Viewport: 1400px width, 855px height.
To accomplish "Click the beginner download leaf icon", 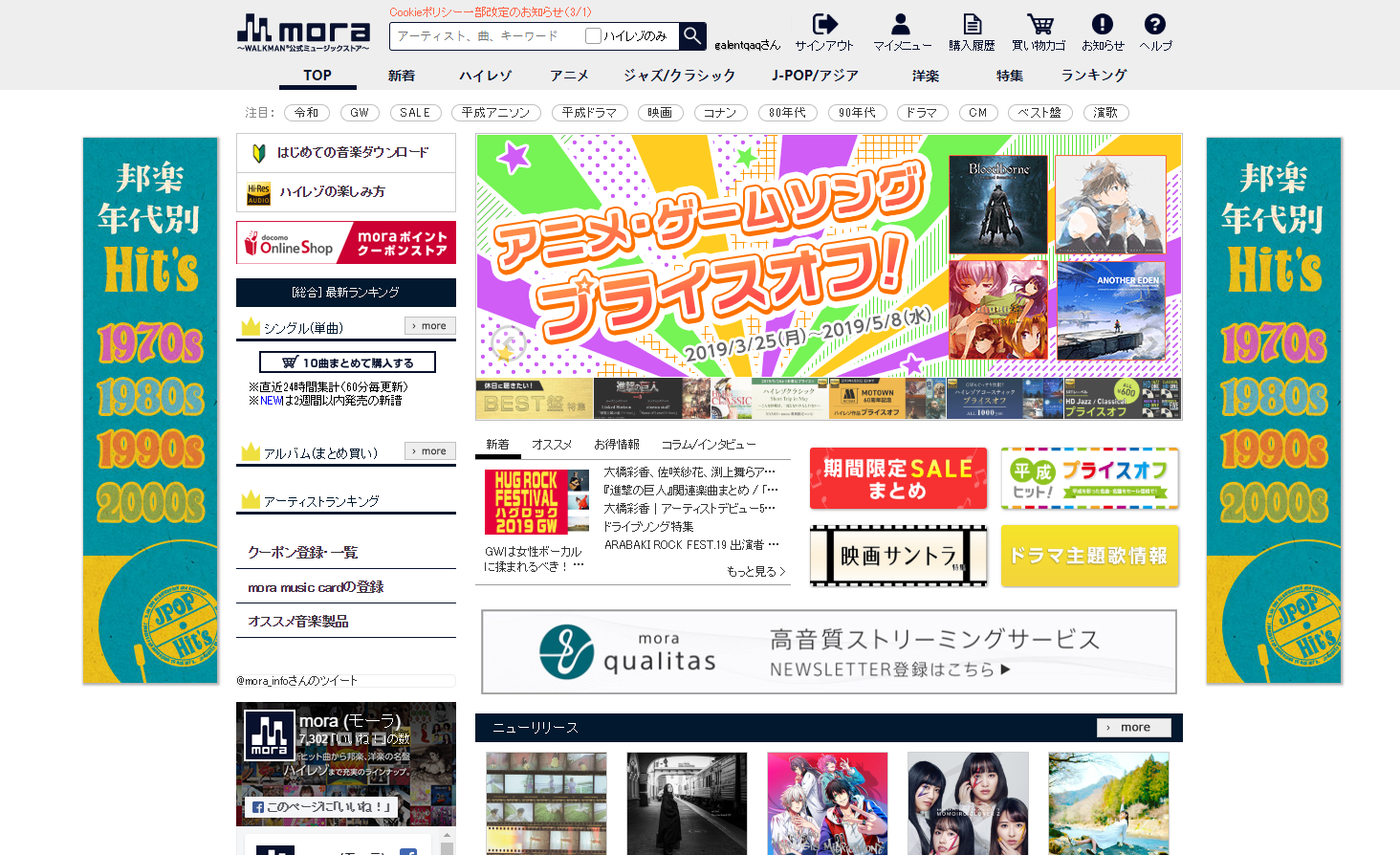I will click(x=258, y=153).
